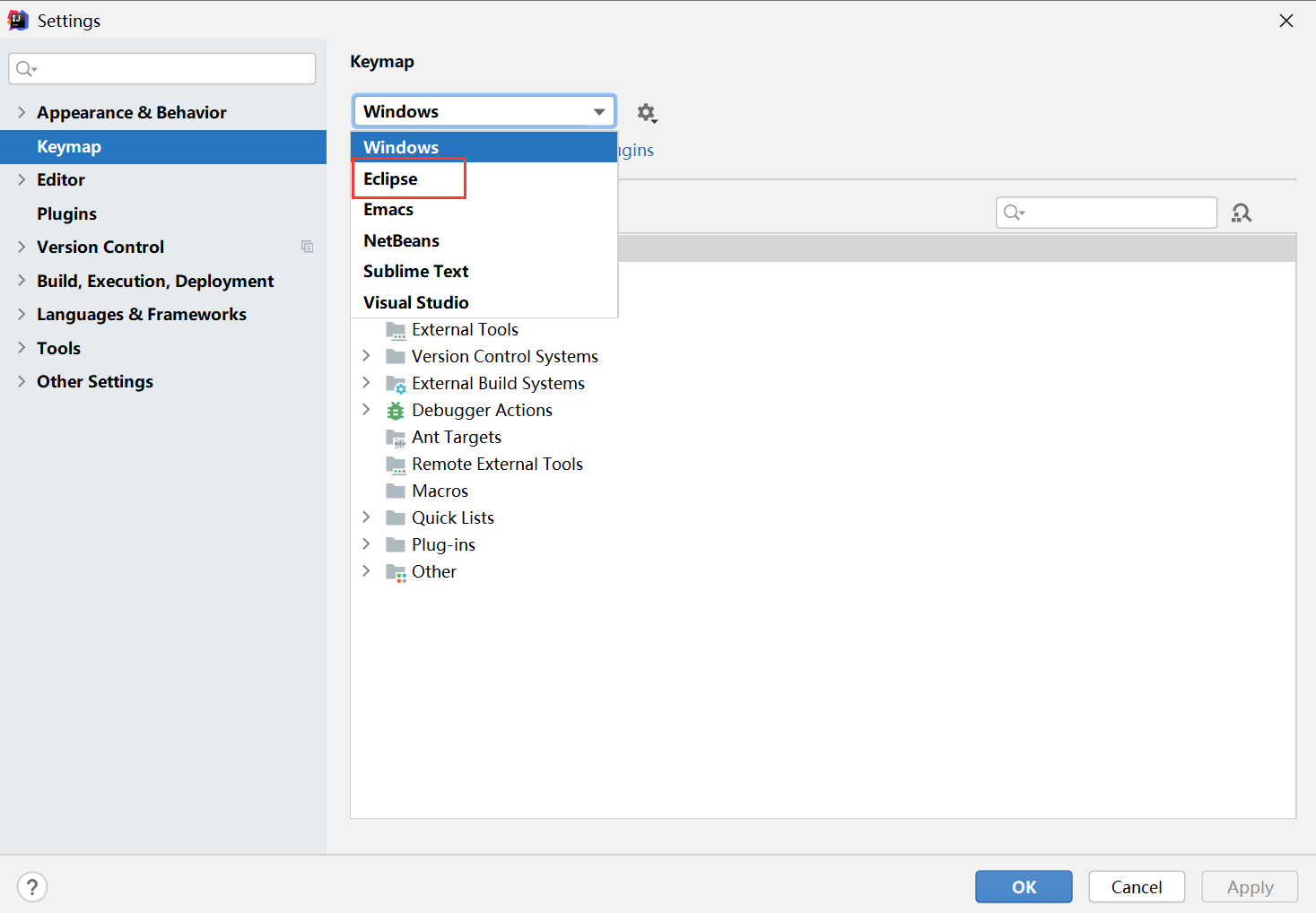This screenshot has height=913, width=1316.
Task: Select Windows in the keymap list
Action: 484,147
